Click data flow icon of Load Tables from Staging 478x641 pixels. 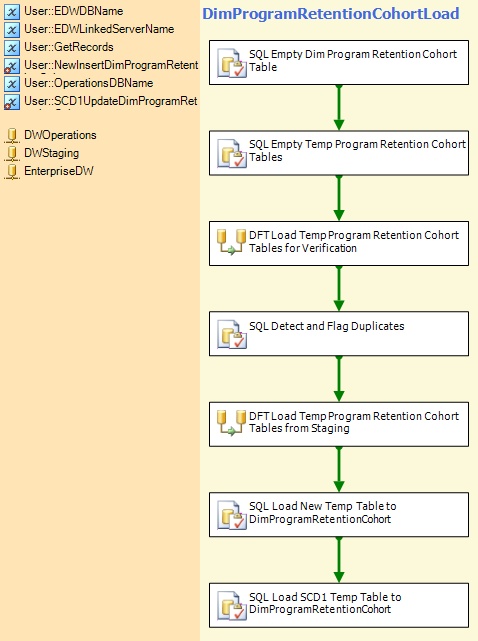point(231,423)
